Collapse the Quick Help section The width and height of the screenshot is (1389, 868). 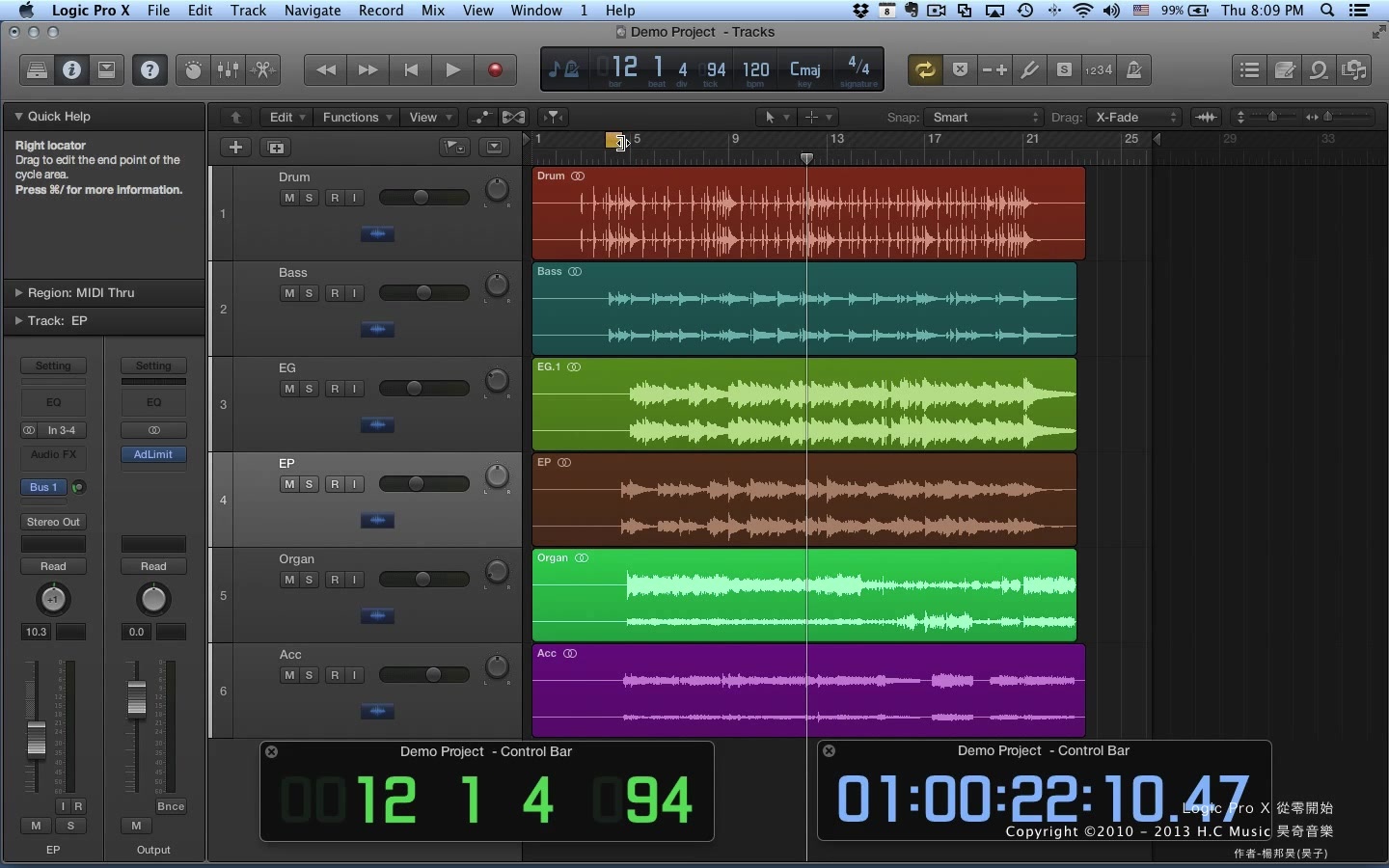coord(18,116)
